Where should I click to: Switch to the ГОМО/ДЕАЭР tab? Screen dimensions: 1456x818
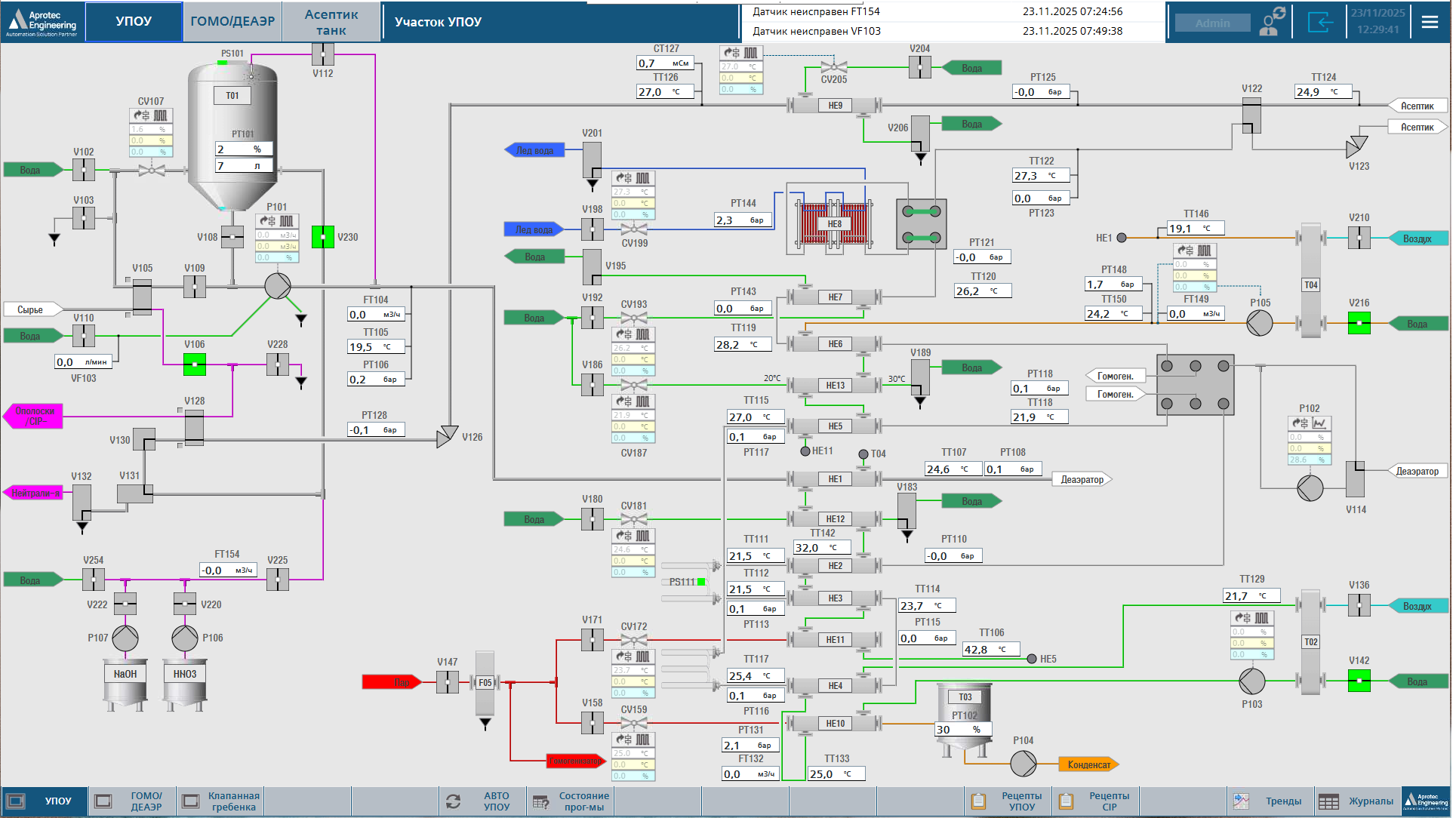click(x=232, y=22)
